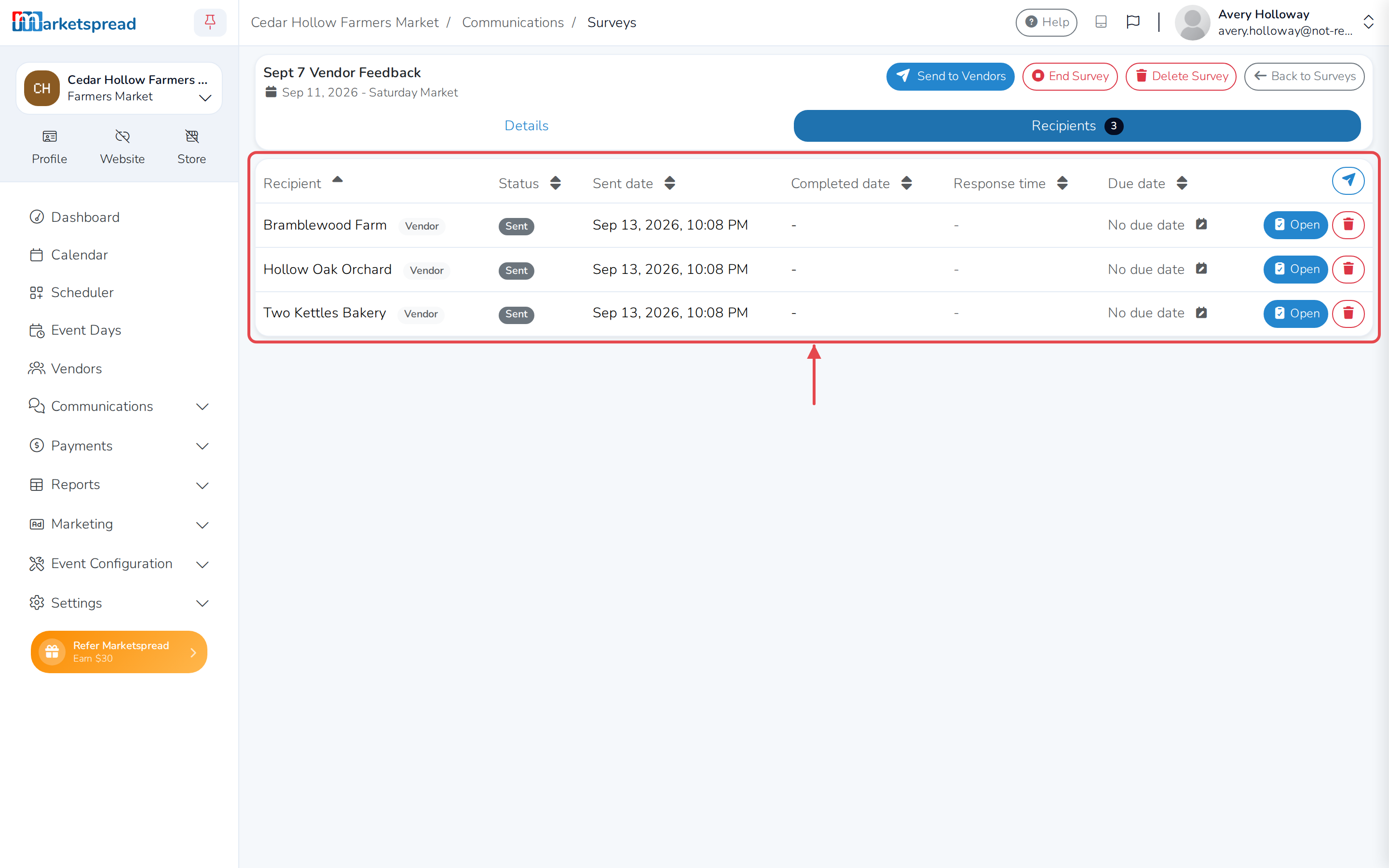Select the Recipients tab
The image size is (1389, 868).
click(1077, 126)
